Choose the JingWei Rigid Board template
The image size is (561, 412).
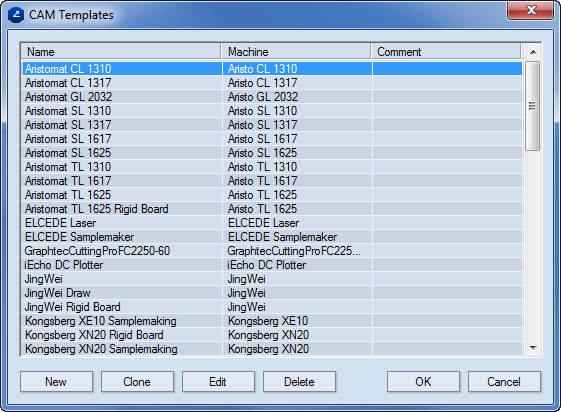pyautogui.click(x=272, y=307)
